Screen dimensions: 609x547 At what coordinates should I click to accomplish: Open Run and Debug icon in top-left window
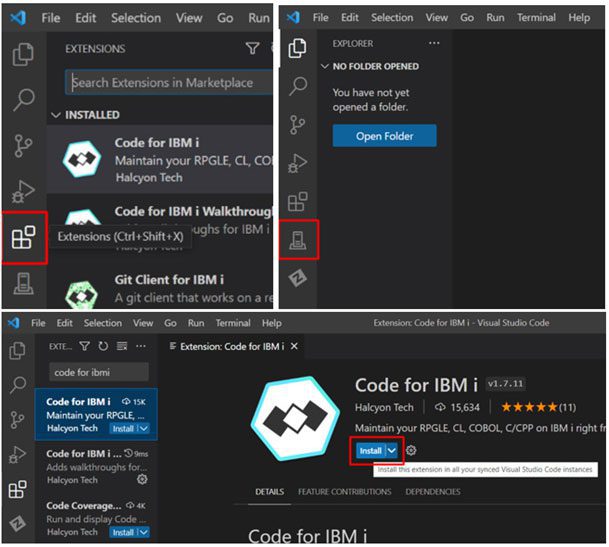point(23,192)
